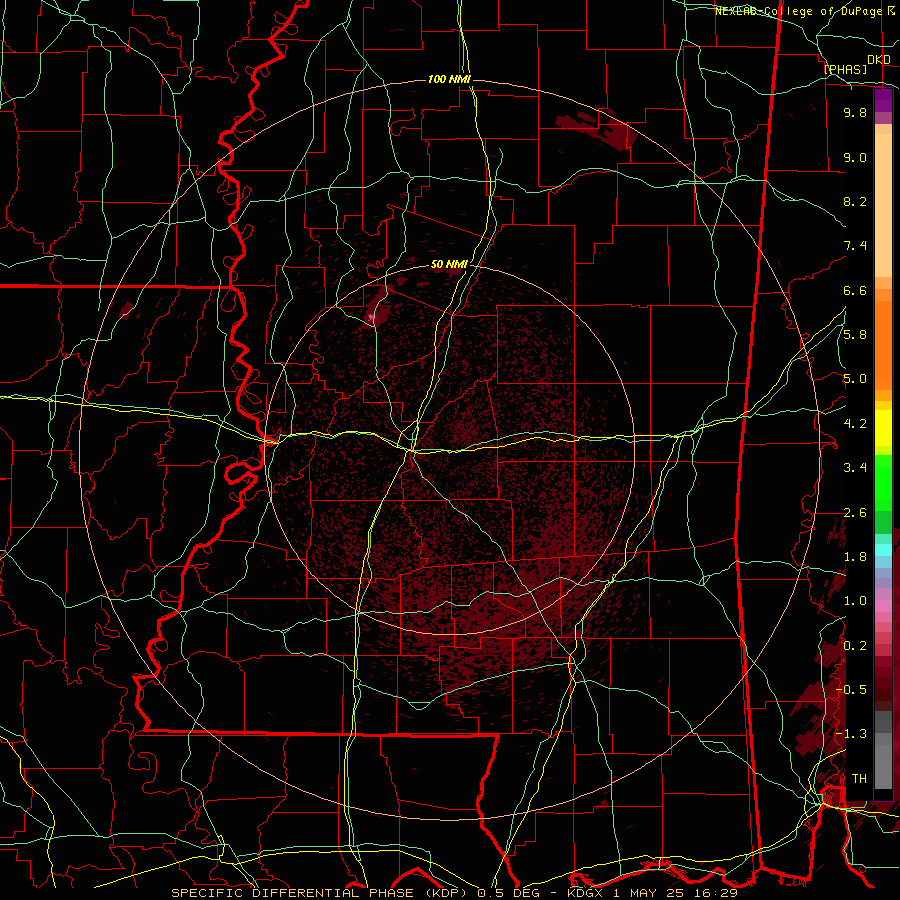Select the 9.8 scale value
The width and height of the screenshot is (900, 900).
pos(855,112)
